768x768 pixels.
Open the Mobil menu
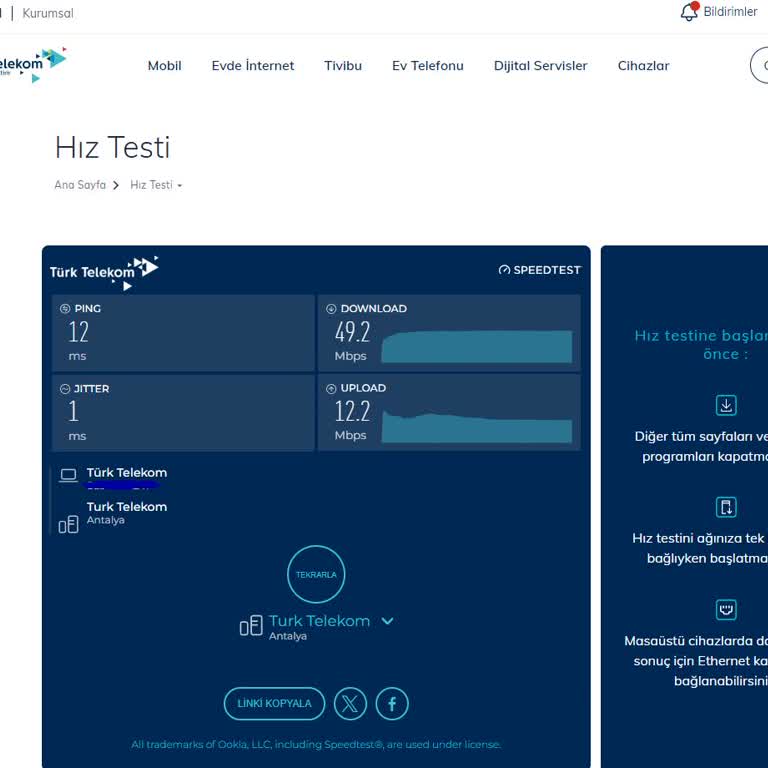(x=164, y=66)
